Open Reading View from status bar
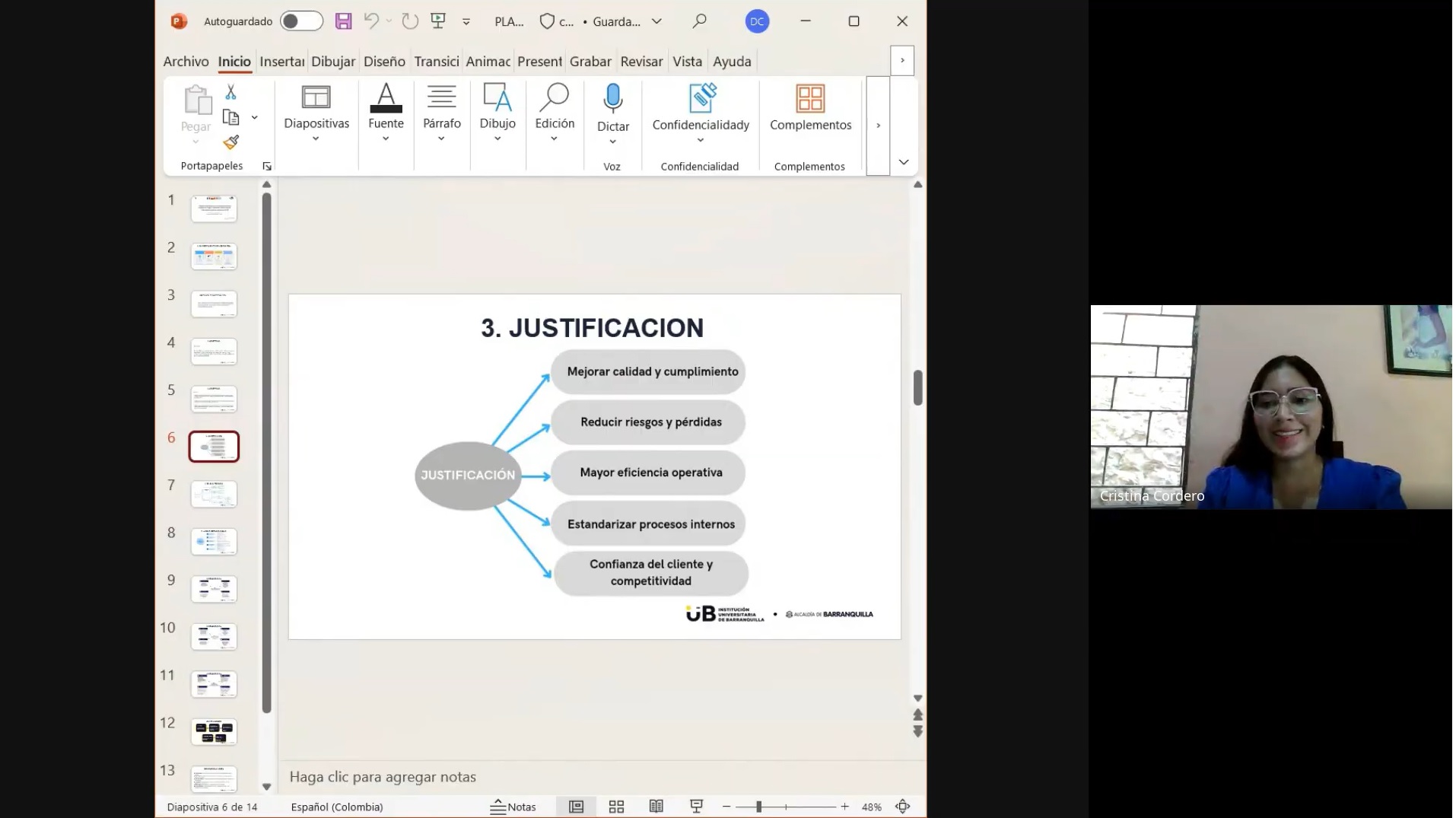The image size is (1456, 818). click(656, 807)
